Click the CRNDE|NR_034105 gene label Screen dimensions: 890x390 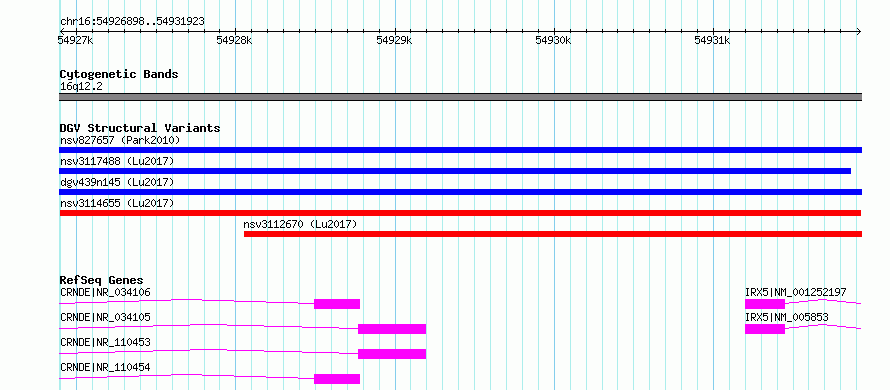[x=105, y=317]
